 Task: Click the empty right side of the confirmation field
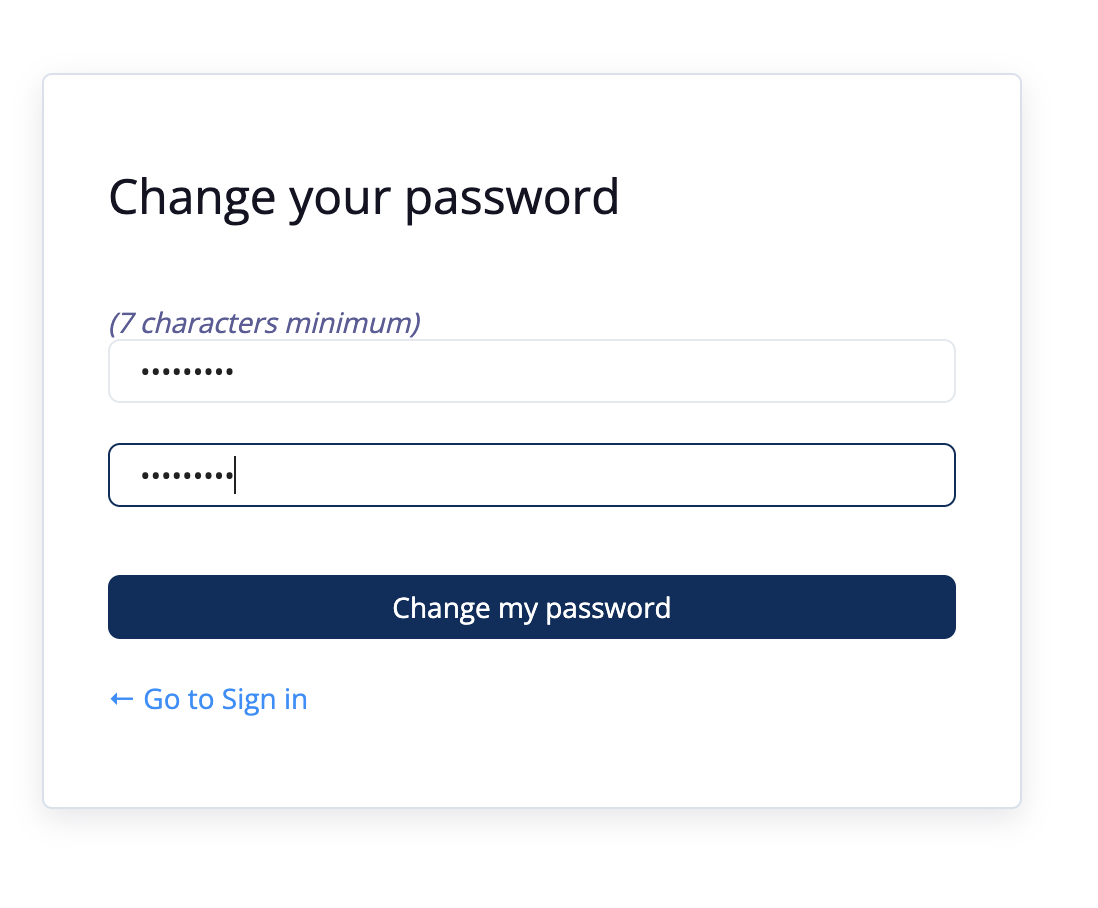pos(595,475)
